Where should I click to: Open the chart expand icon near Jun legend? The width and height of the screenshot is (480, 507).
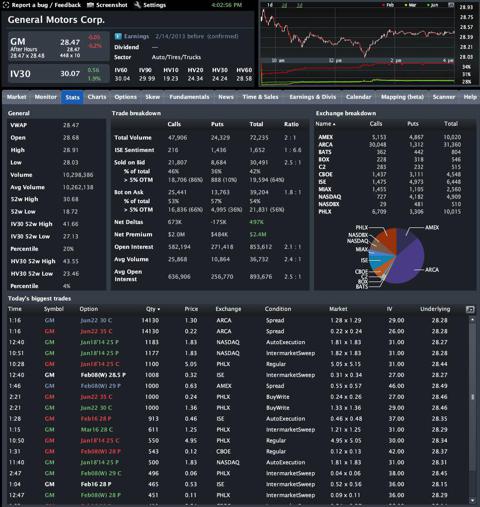click(451, 5)
